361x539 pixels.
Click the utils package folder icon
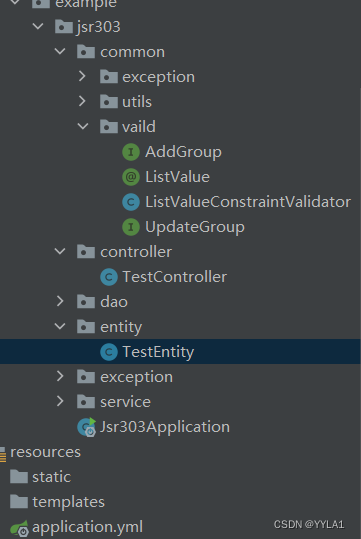pos(109,101)
